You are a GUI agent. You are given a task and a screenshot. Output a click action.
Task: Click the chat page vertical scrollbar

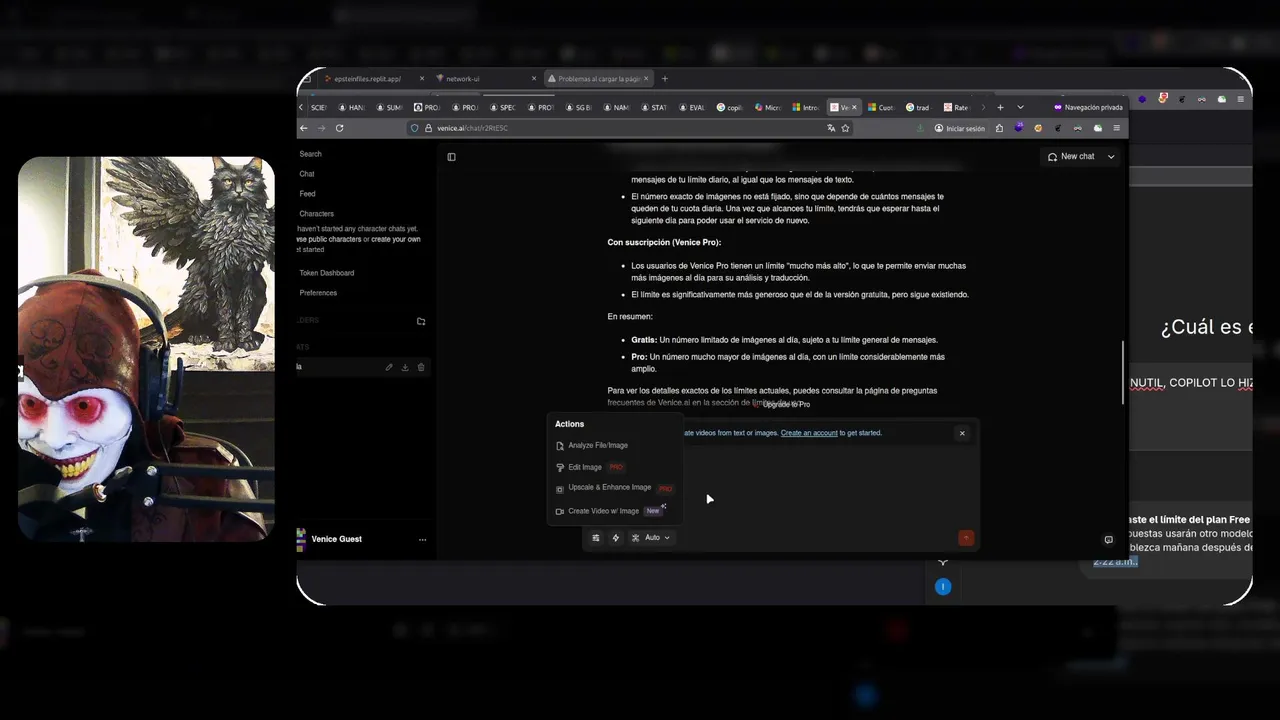tap(1123, 372)
